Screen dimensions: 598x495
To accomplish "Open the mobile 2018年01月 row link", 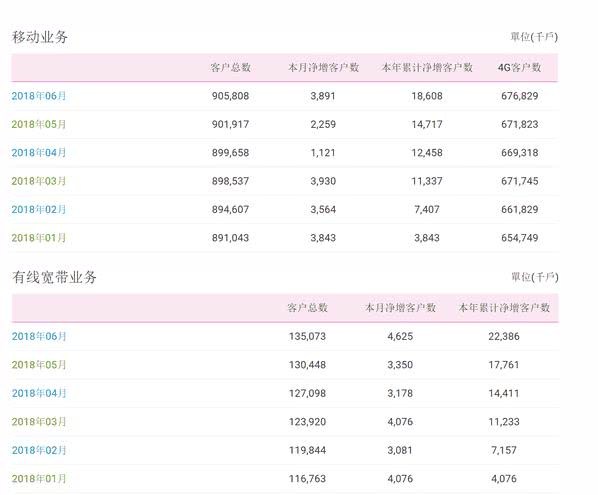I will click(x=39, y=238).
